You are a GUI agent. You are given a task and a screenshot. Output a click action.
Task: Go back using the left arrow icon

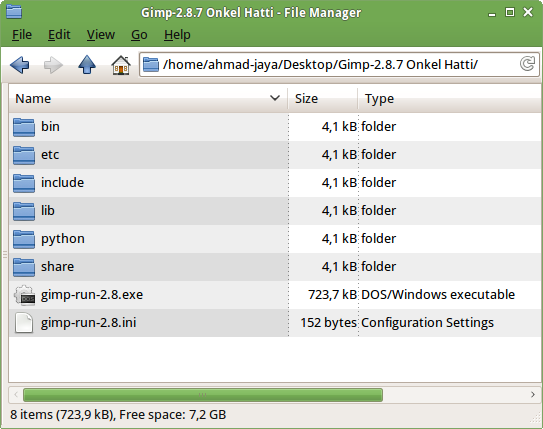(20, 65)
